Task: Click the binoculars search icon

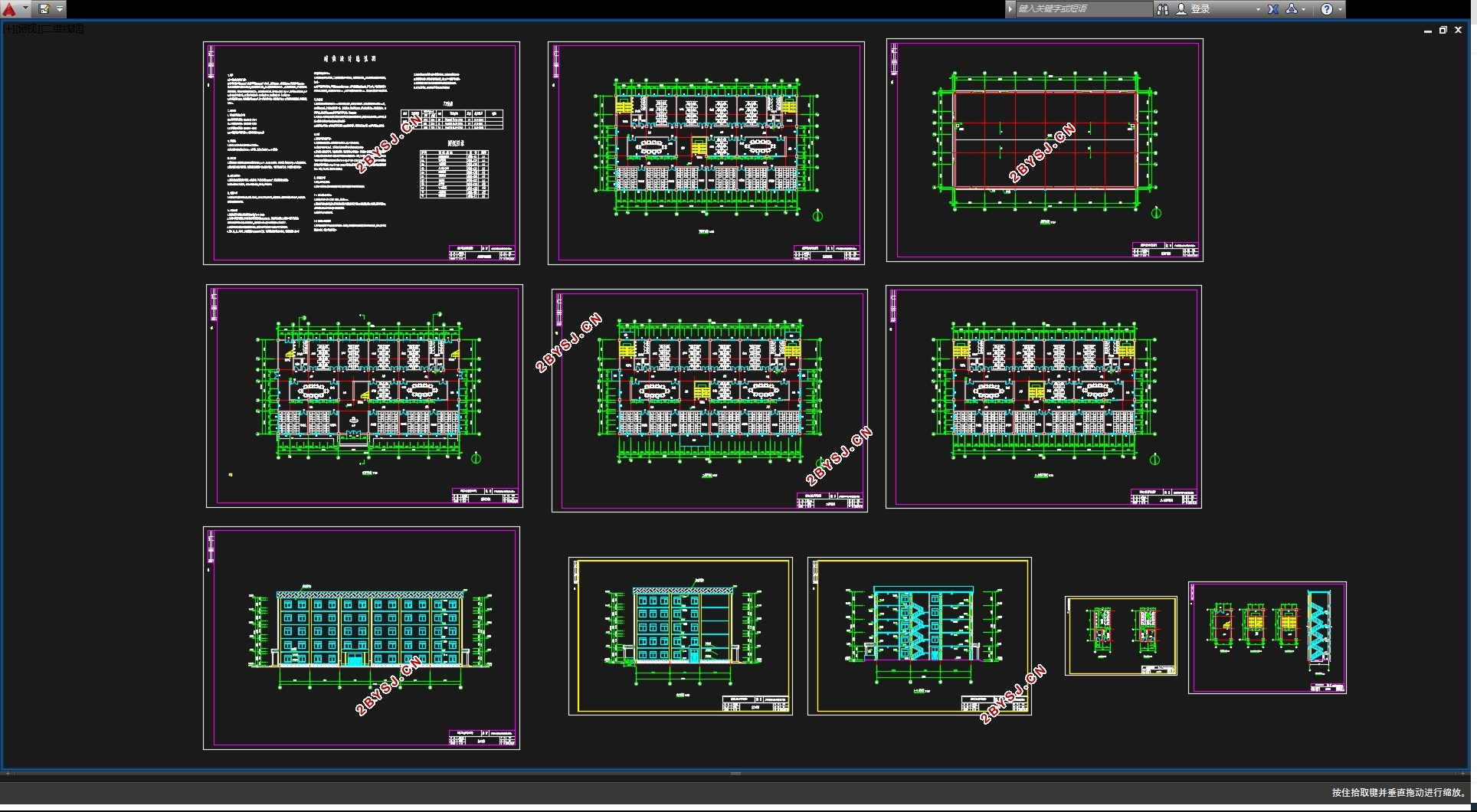Action: (1163, 9)
